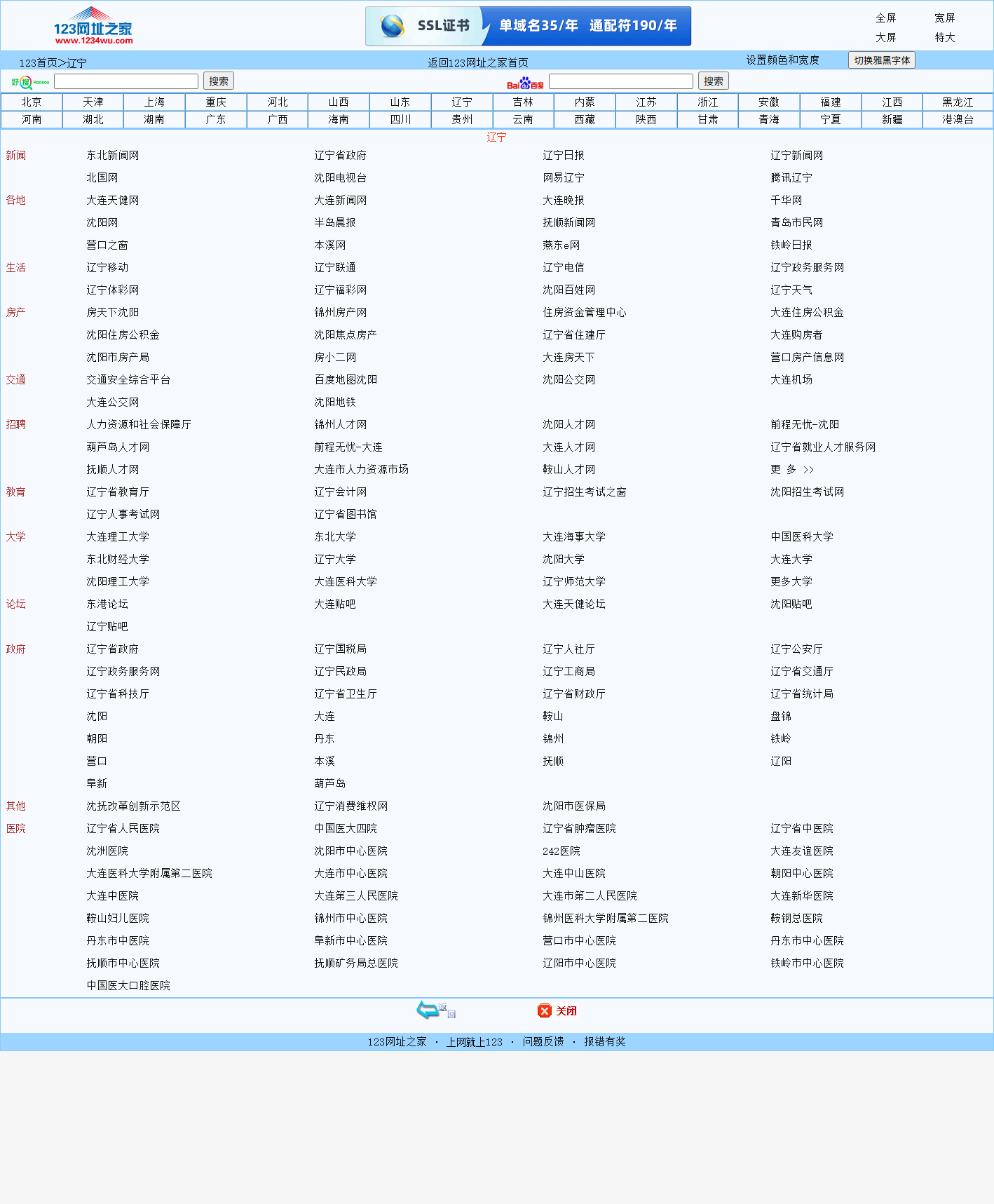Image resolution: width=994 pixels, height=1204 pixels.
Task: Click 问题反馈 in the footer
Action: coord(543,1041)
